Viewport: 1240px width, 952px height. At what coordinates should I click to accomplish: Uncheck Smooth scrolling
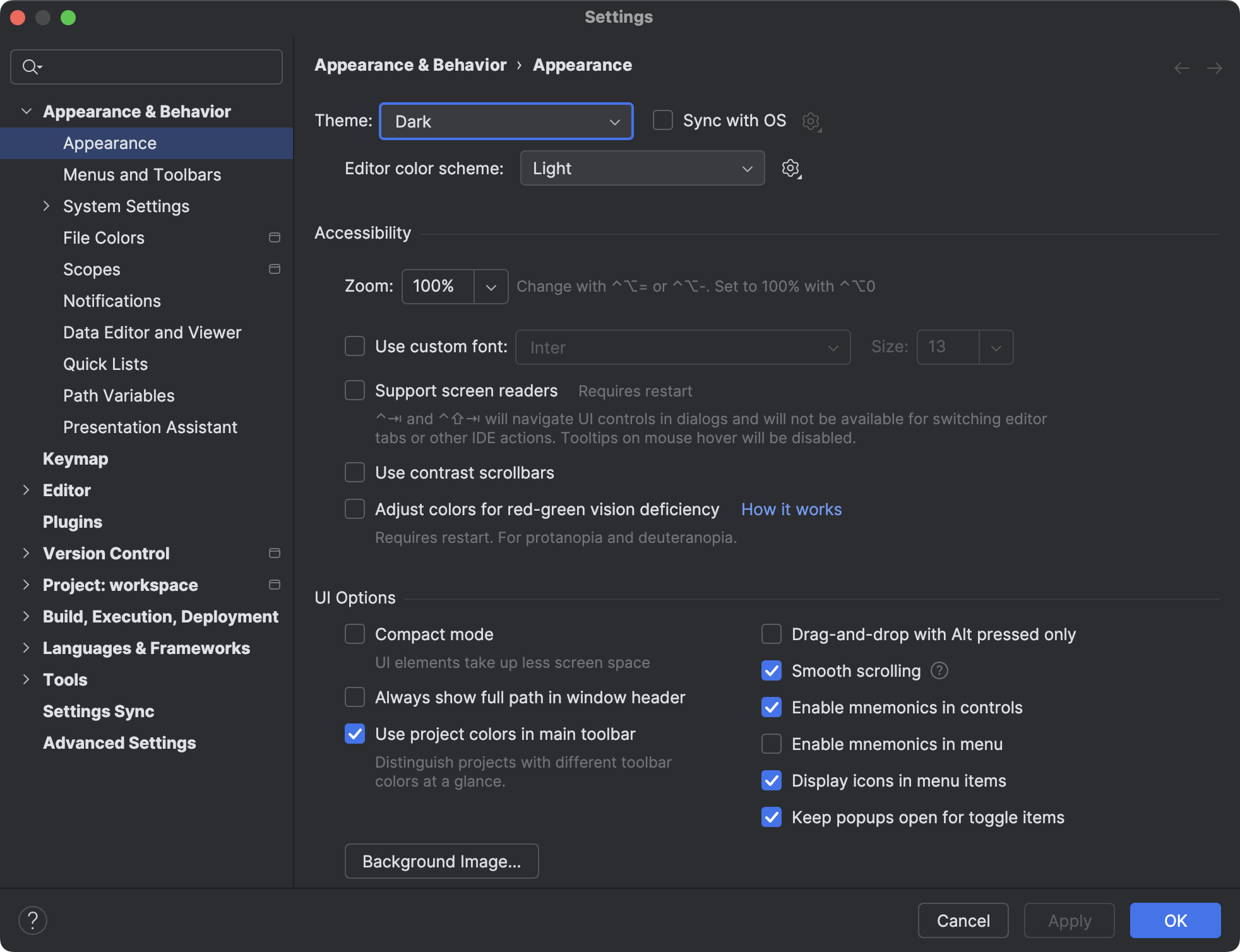click(772, 670)
